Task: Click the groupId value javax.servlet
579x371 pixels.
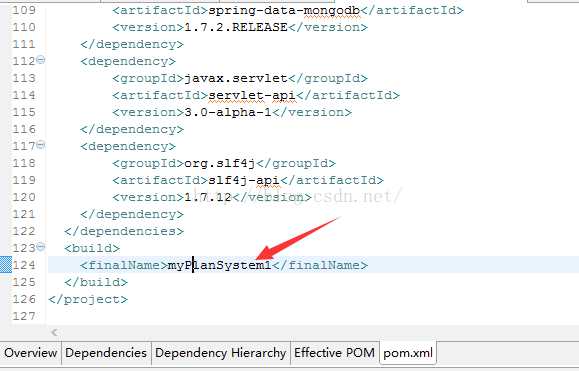Action: 236,78
